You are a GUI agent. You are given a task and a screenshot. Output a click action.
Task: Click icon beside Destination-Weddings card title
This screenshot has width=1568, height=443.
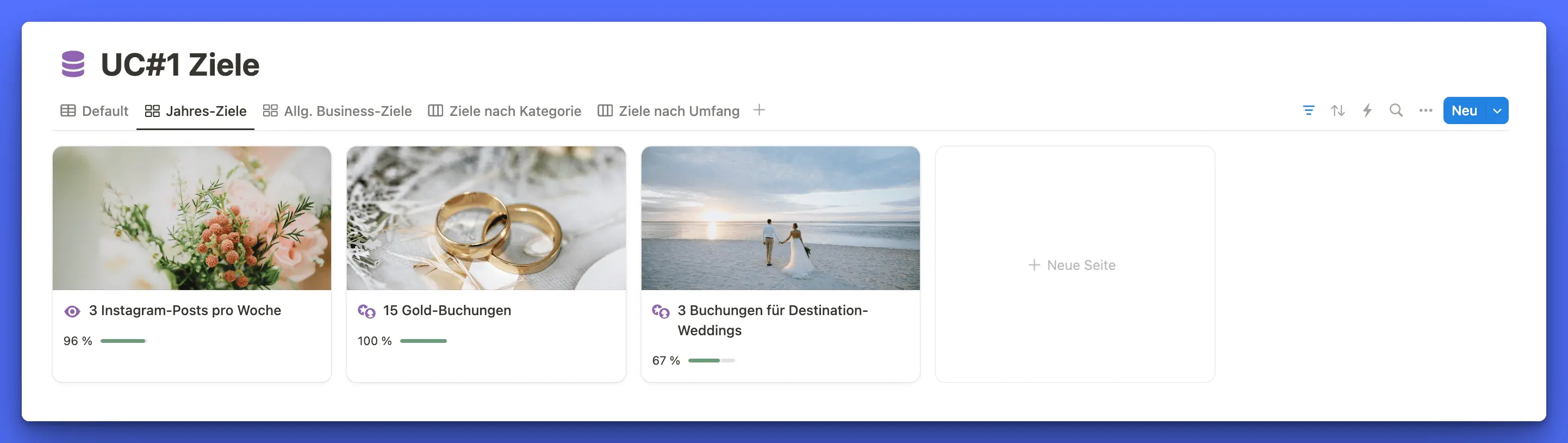[x=661, y=311]
